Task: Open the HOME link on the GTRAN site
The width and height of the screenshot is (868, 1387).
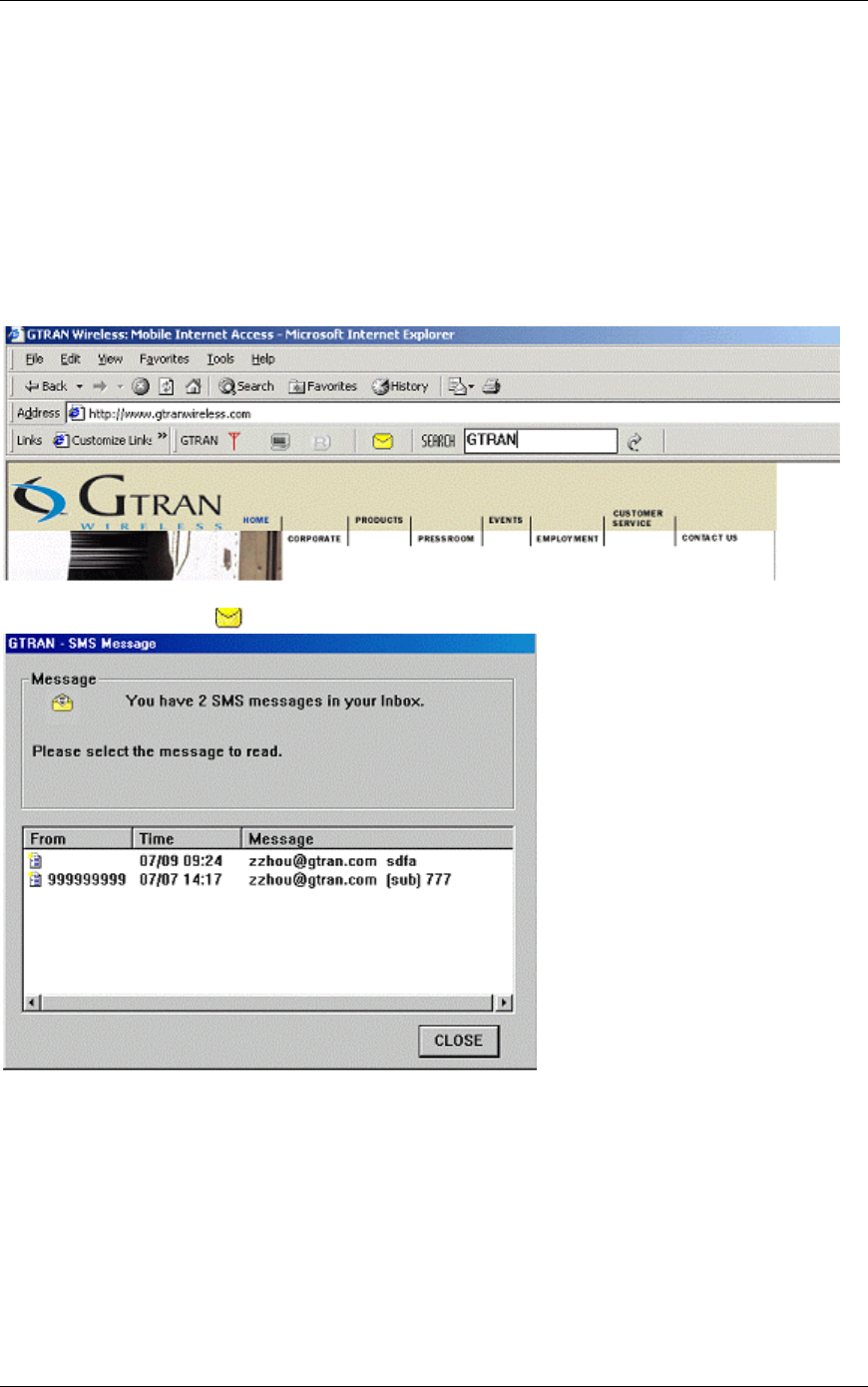Action: (x=256, y=520)
